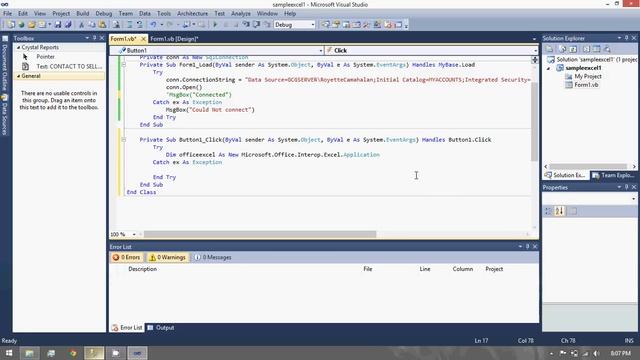Collapse the Crystal Reports toolbox group
Image resolution: width=640 pixels, height=360 pixels.
point(18,48)
